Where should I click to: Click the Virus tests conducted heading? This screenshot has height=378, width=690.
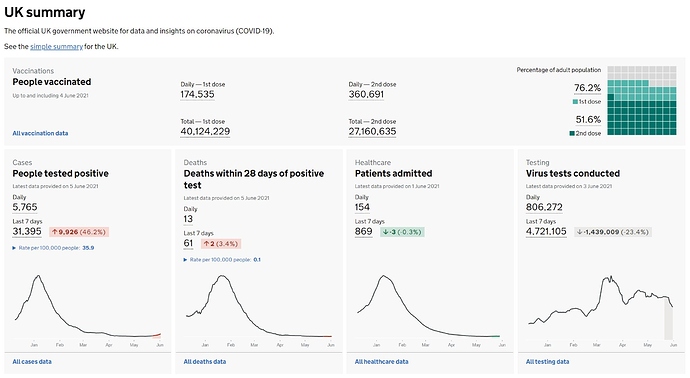(573, 173)
